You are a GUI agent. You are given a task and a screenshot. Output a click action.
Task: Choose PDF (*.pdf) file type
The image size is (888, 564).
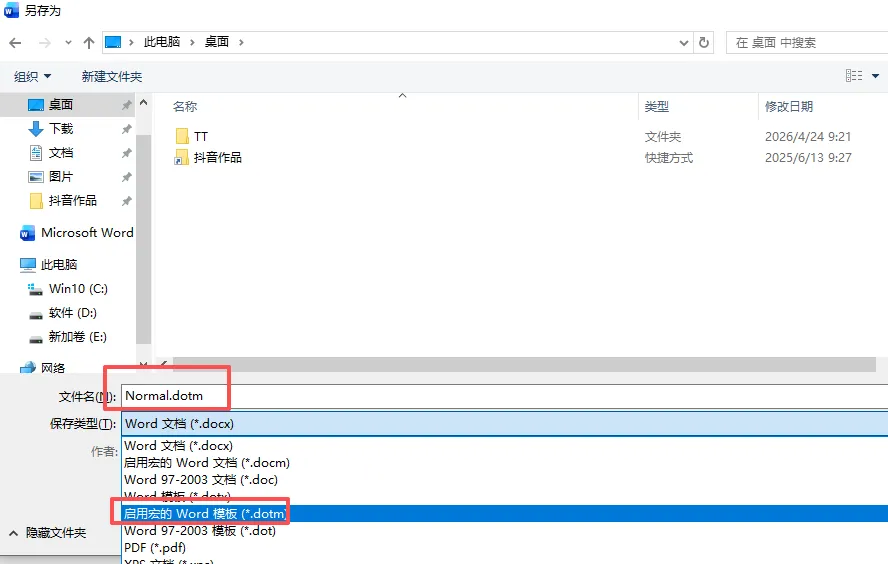[155, 548]
